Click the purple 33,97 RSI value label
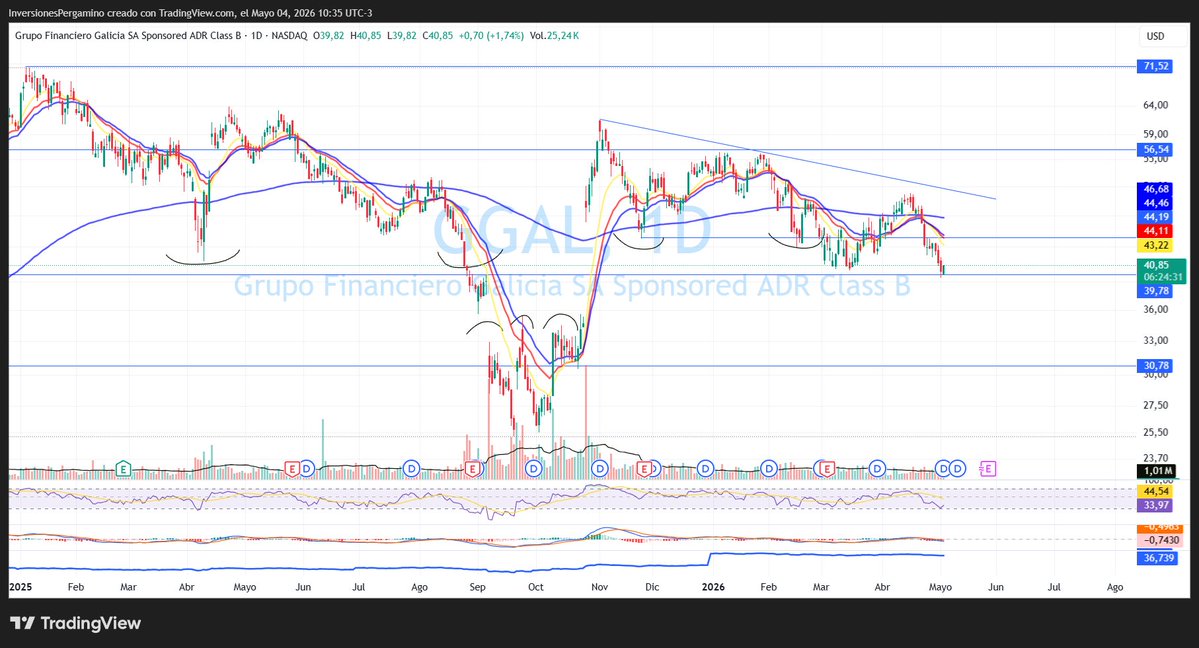Screen dimensions: 1199x648 coord(1155,506)
